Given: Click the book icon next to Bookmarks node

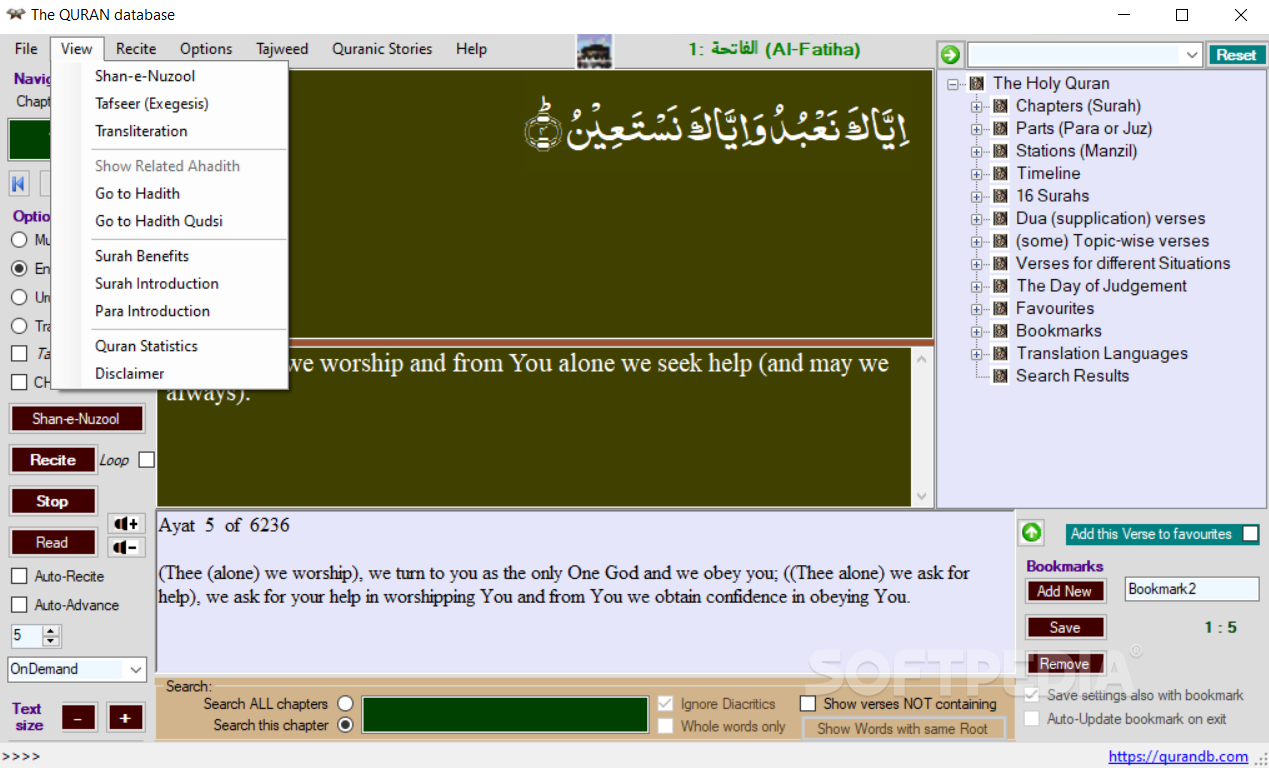Looking at the screenshot, I should pyautogui.click(x=999, y=331).
